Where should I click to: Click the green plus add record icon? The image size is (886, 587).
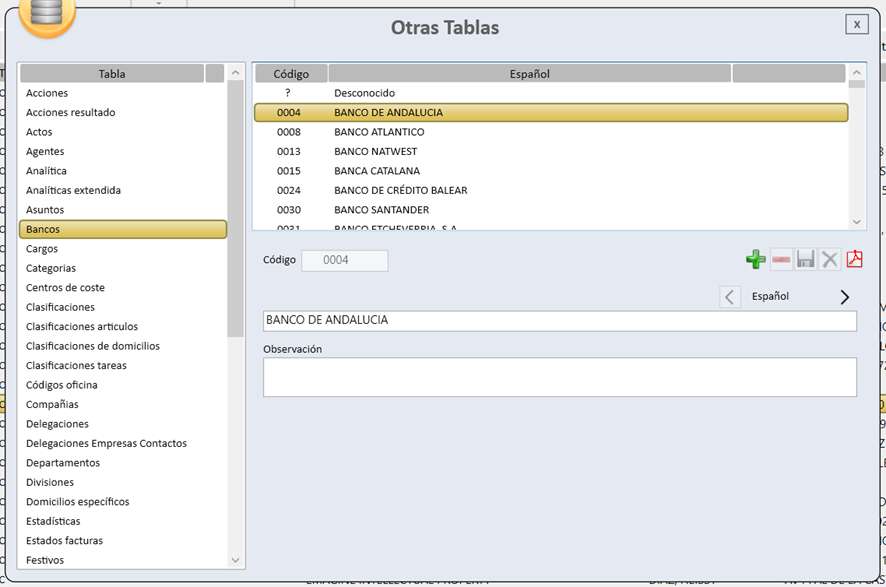pos(756,260)
